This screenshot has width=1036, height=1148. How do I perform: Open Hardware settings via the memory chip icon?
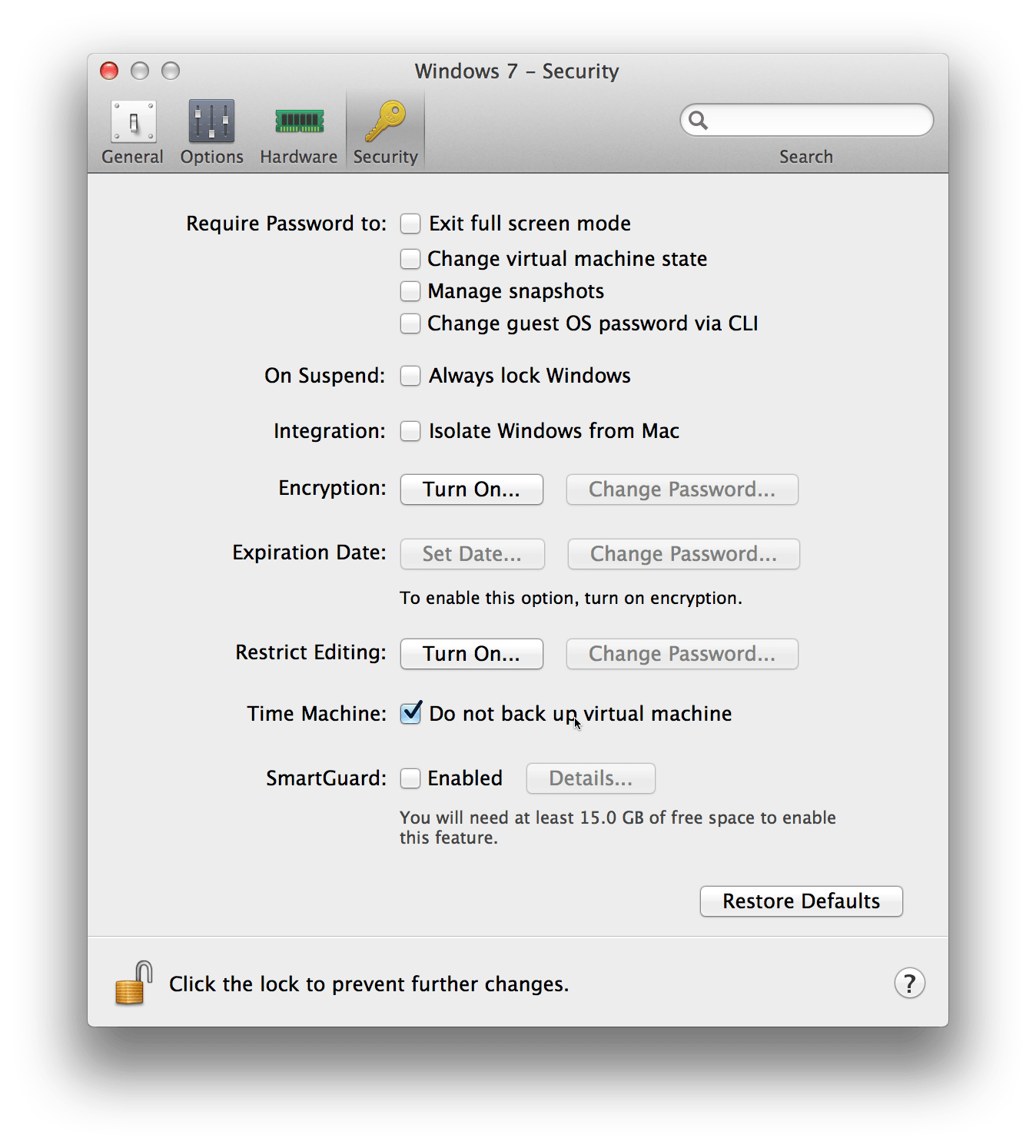(x=298, y=129)
